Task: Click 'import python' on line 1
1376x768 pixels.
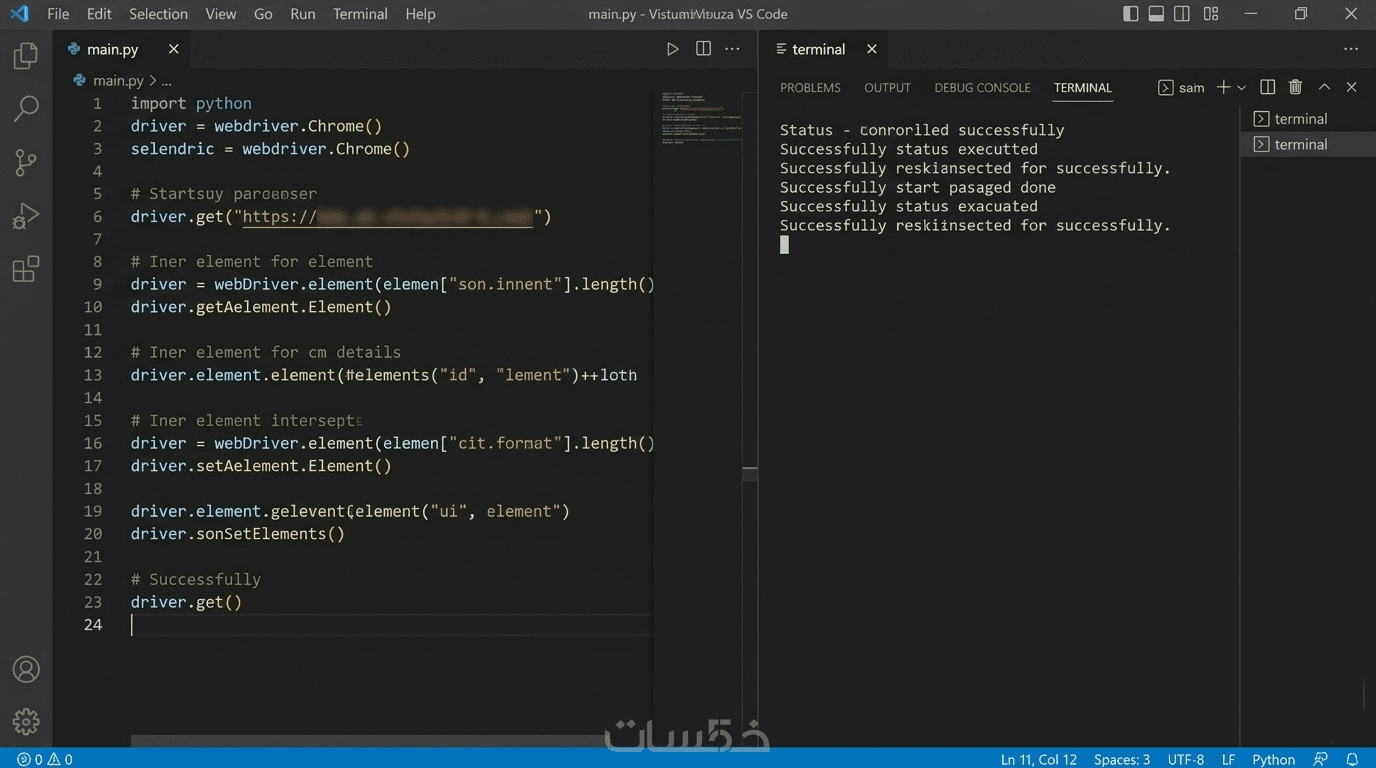Action: tap(191, 104)
